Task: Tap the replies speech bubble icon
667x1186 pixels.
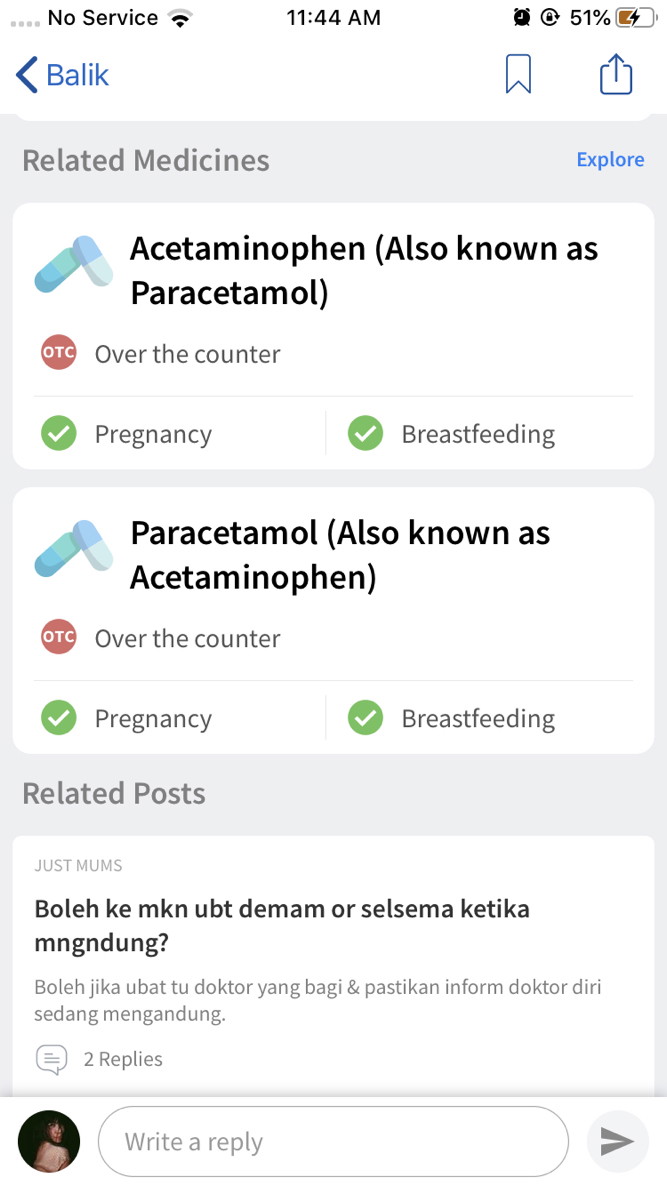Action: [x=51, y=1059]
